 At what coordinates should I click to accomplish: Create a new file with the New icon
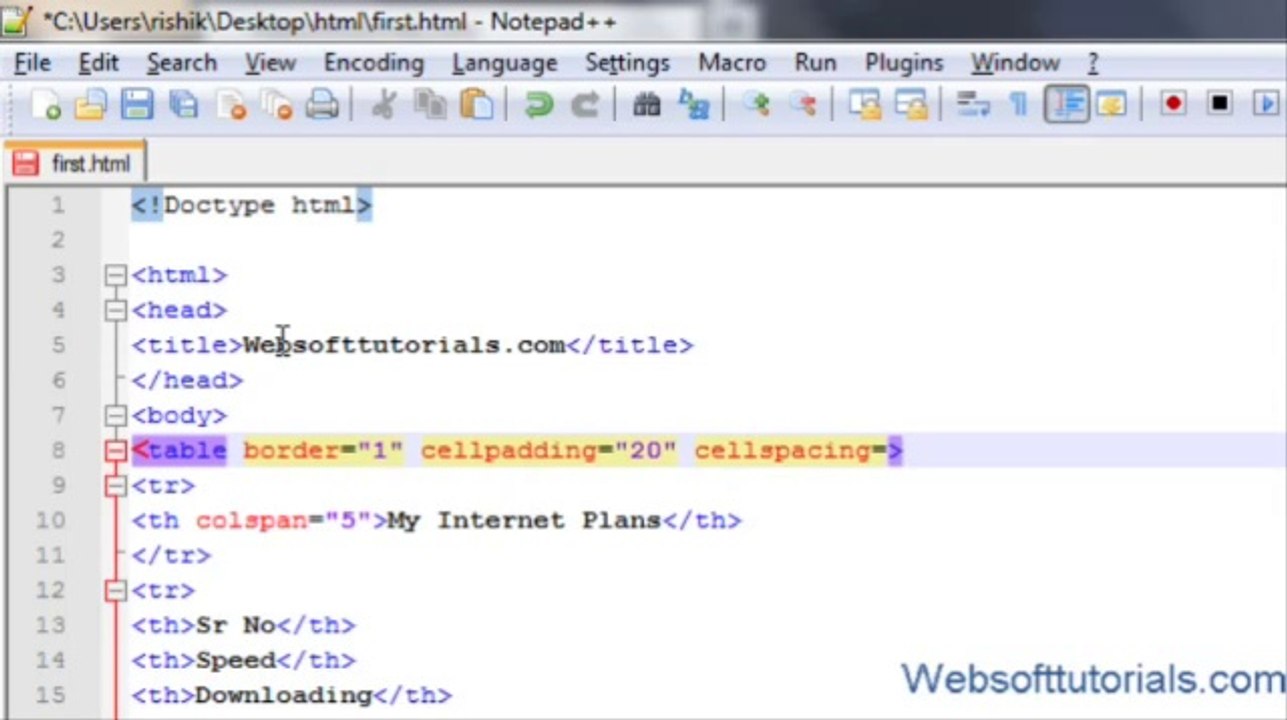tap(45, 104)
